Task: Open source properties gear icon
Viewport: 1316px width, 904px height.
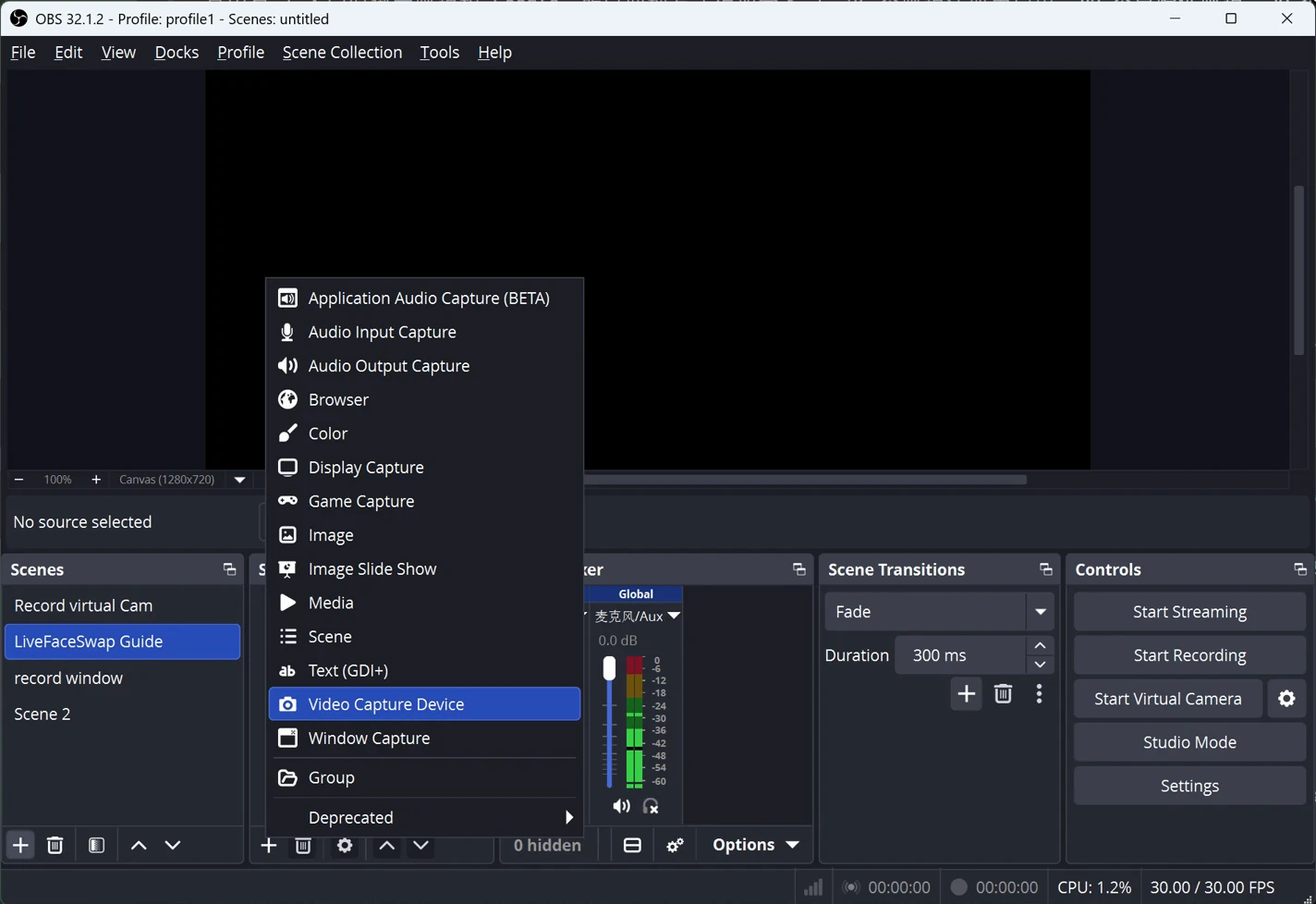Action: click(x=345, y=846)
